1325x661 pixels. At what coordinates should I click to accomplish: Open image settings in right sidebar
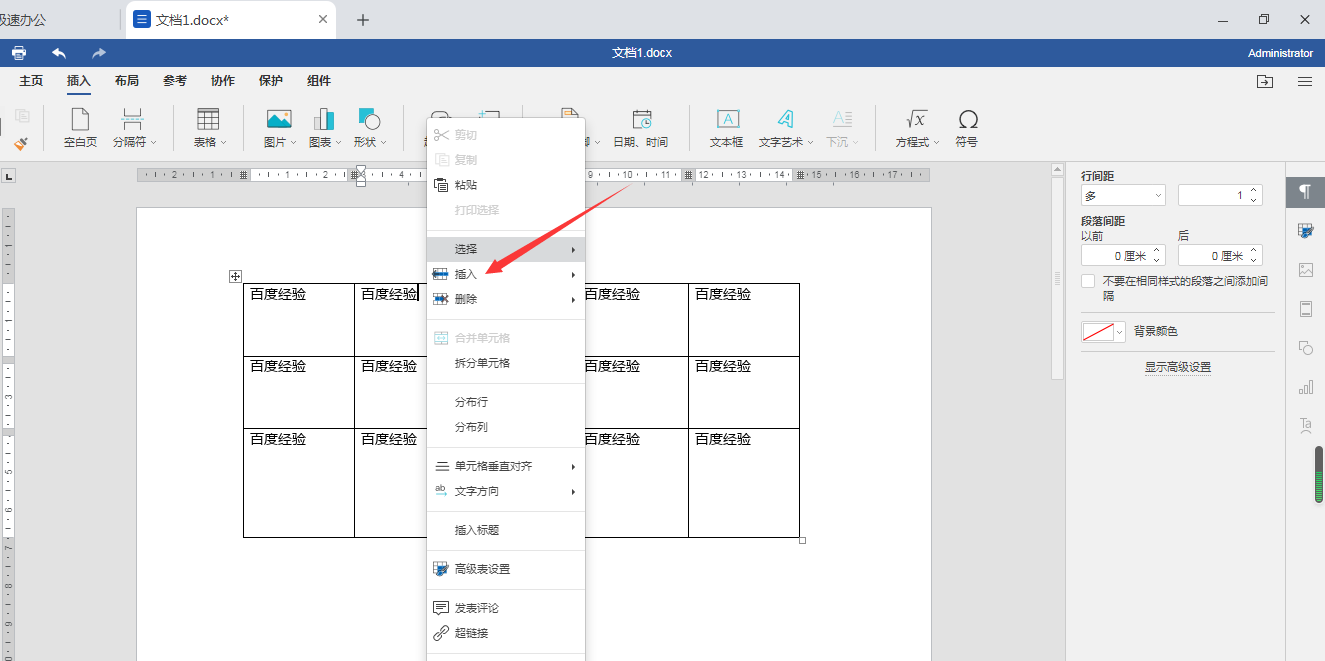click(1305, 269)
